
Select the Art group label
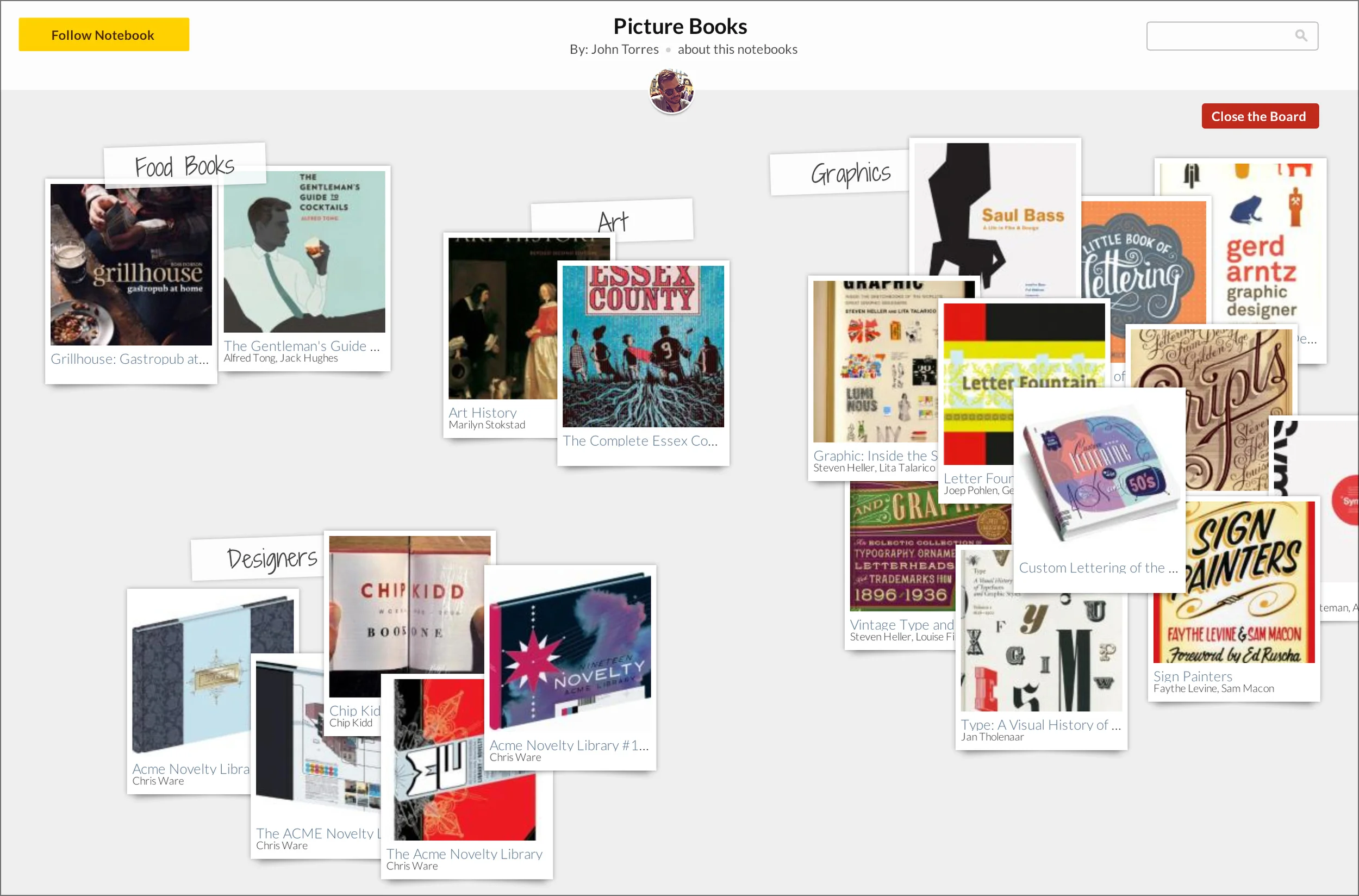[x=613, y=221]
